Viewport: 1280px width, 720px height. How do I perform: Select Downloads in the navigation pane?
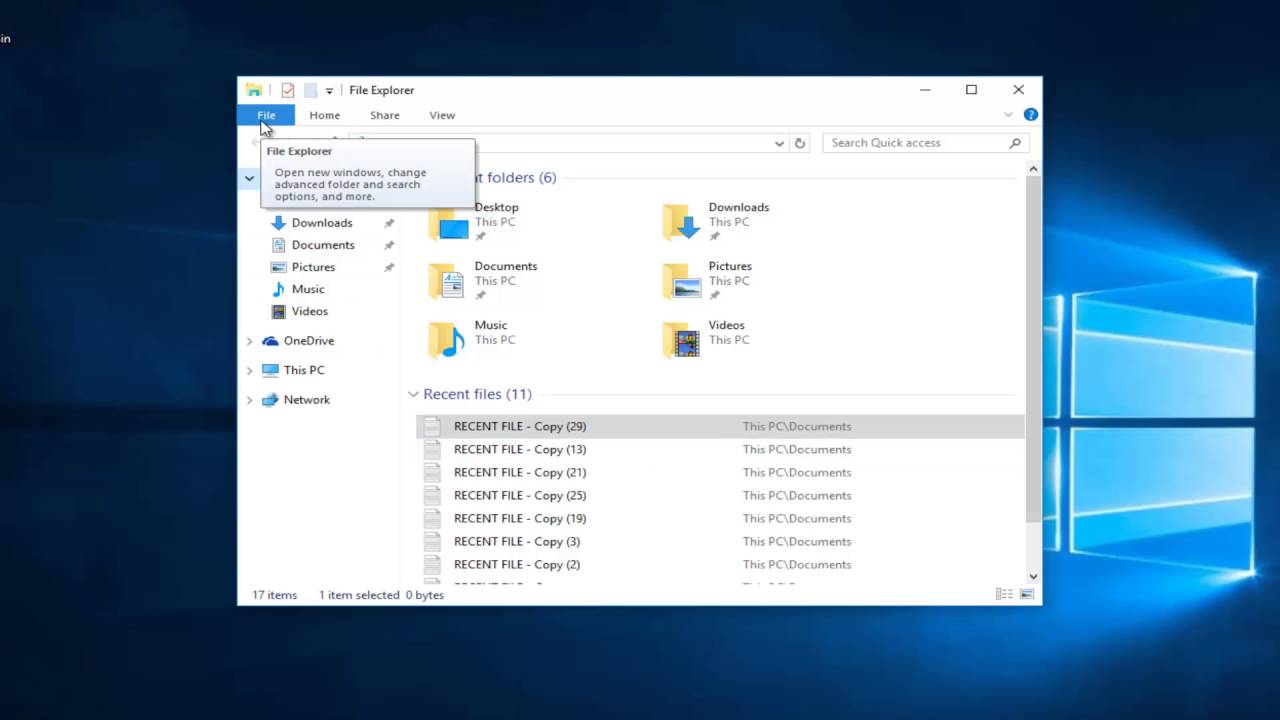coord(322,223)
